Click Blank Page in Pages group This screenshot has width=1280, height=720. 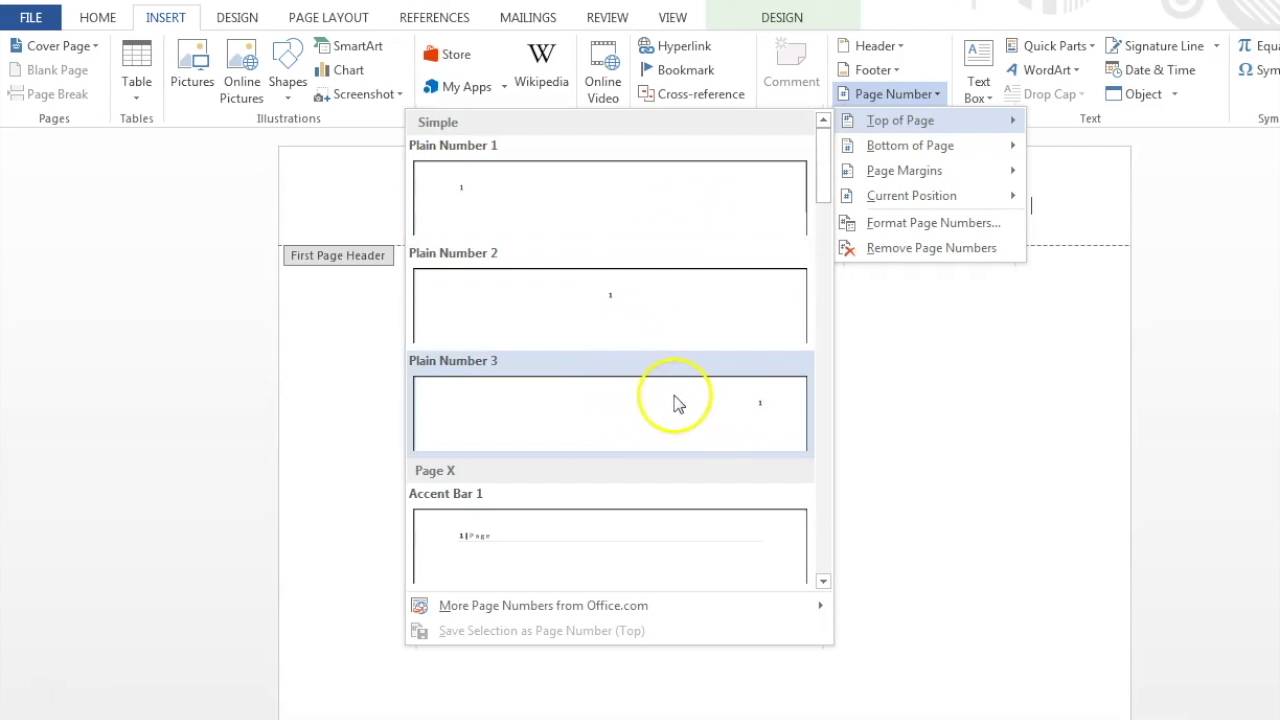click(49, 70)
